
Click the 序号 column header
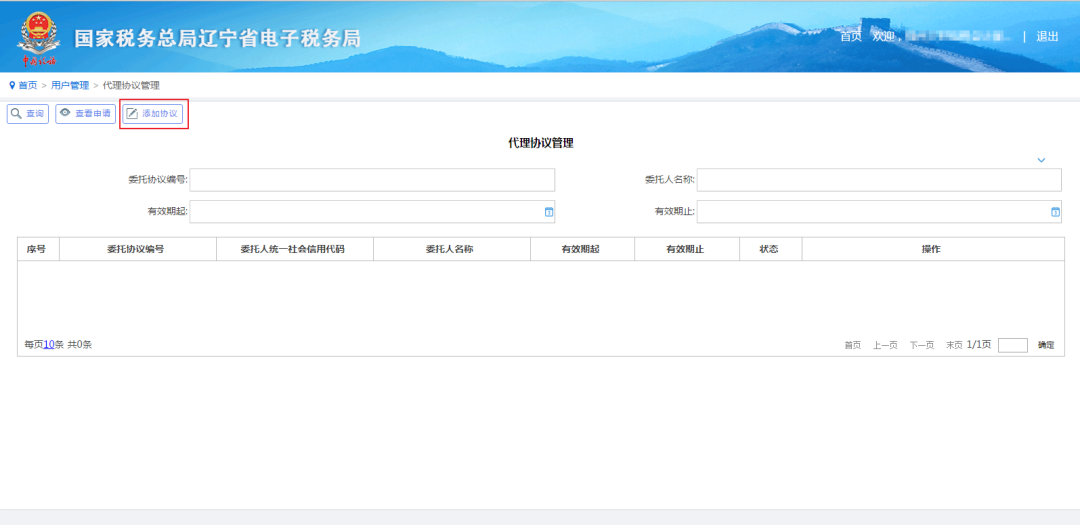37,249
